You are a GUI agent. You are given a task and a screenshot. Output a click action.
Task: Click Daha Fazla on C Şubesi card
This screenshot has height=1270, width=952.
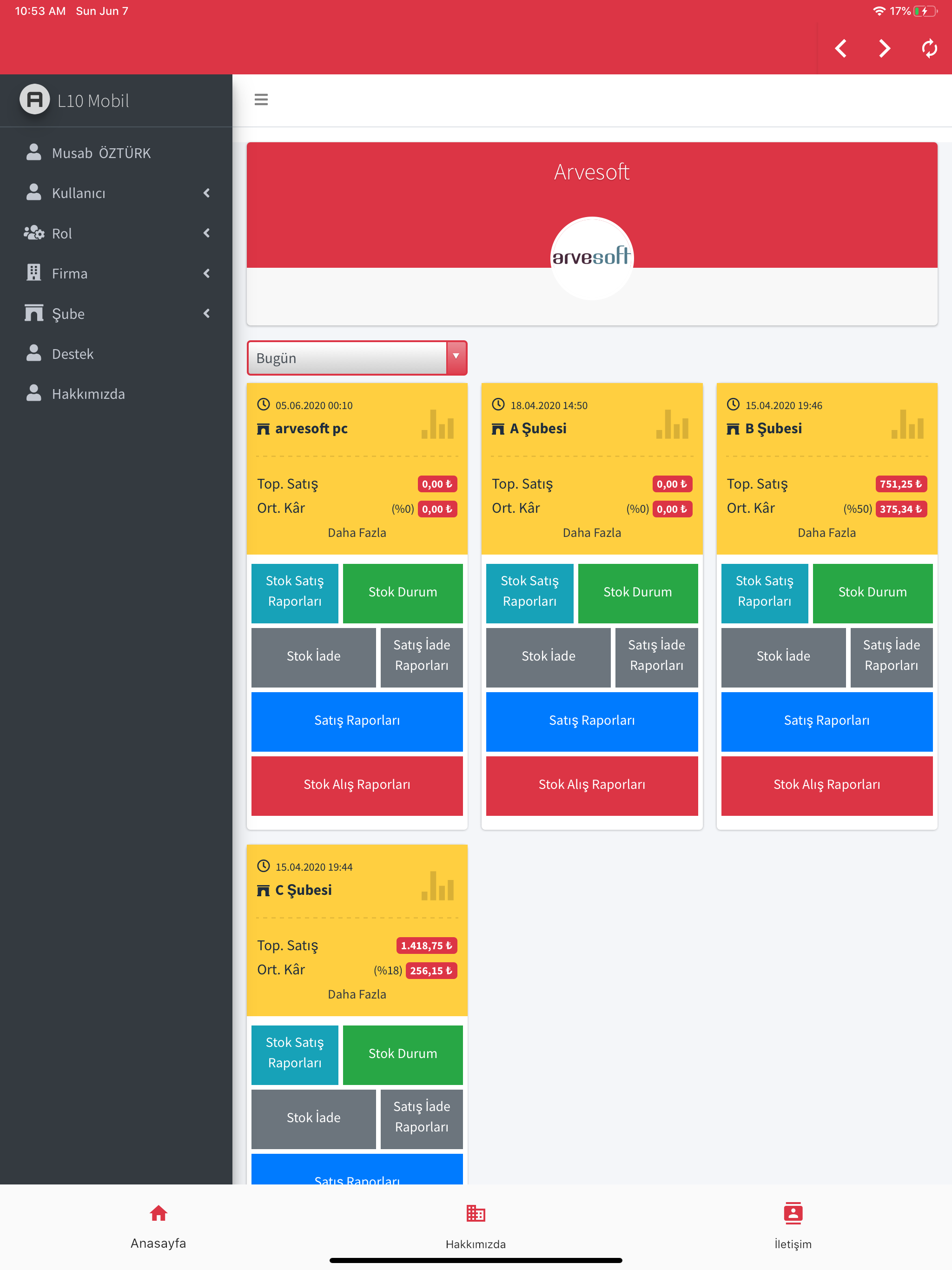point(357,994)
